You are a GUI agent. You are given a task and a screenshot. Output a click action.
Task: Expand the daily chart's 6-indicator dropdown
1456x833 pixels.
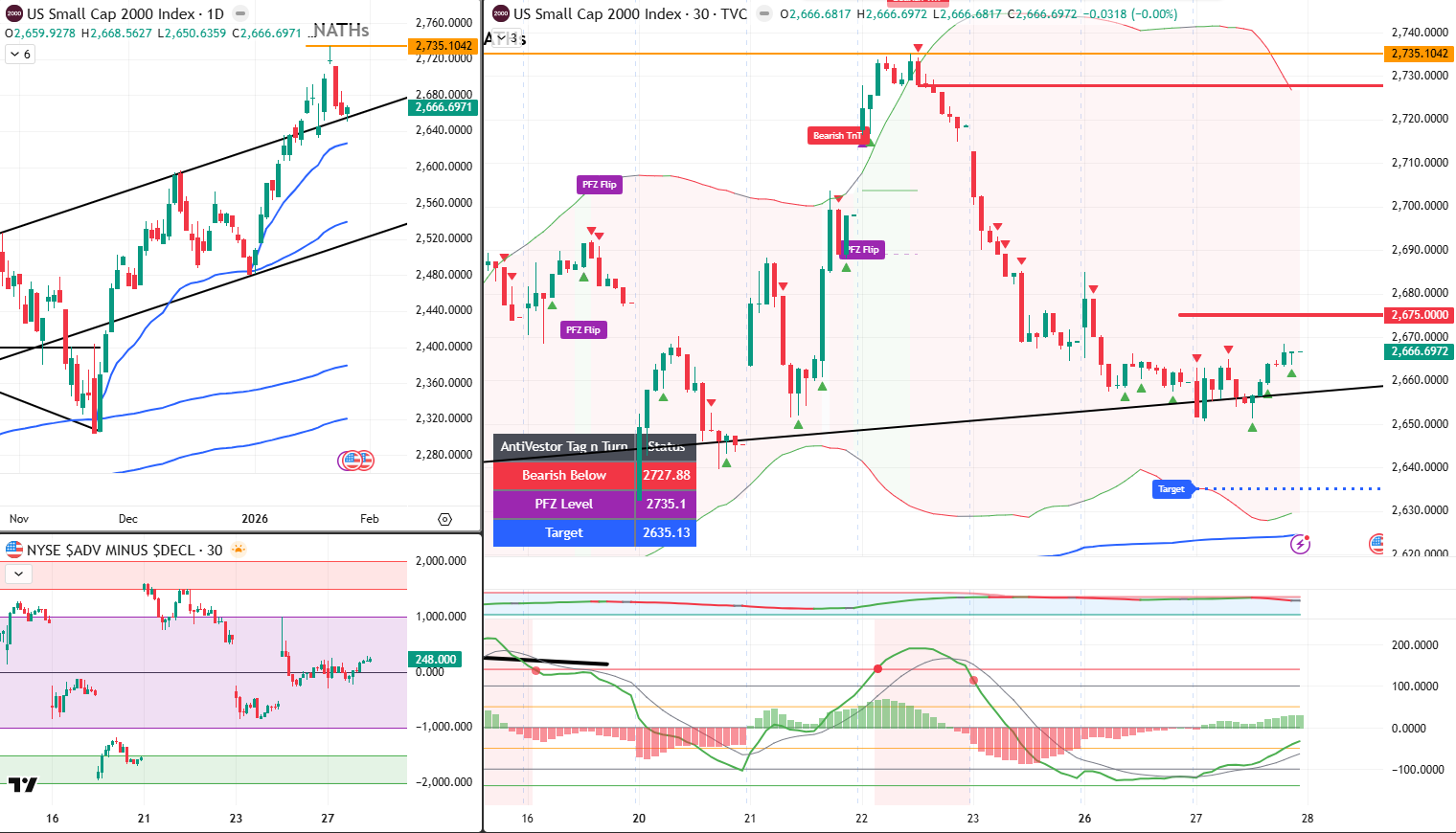click(18, 54)
